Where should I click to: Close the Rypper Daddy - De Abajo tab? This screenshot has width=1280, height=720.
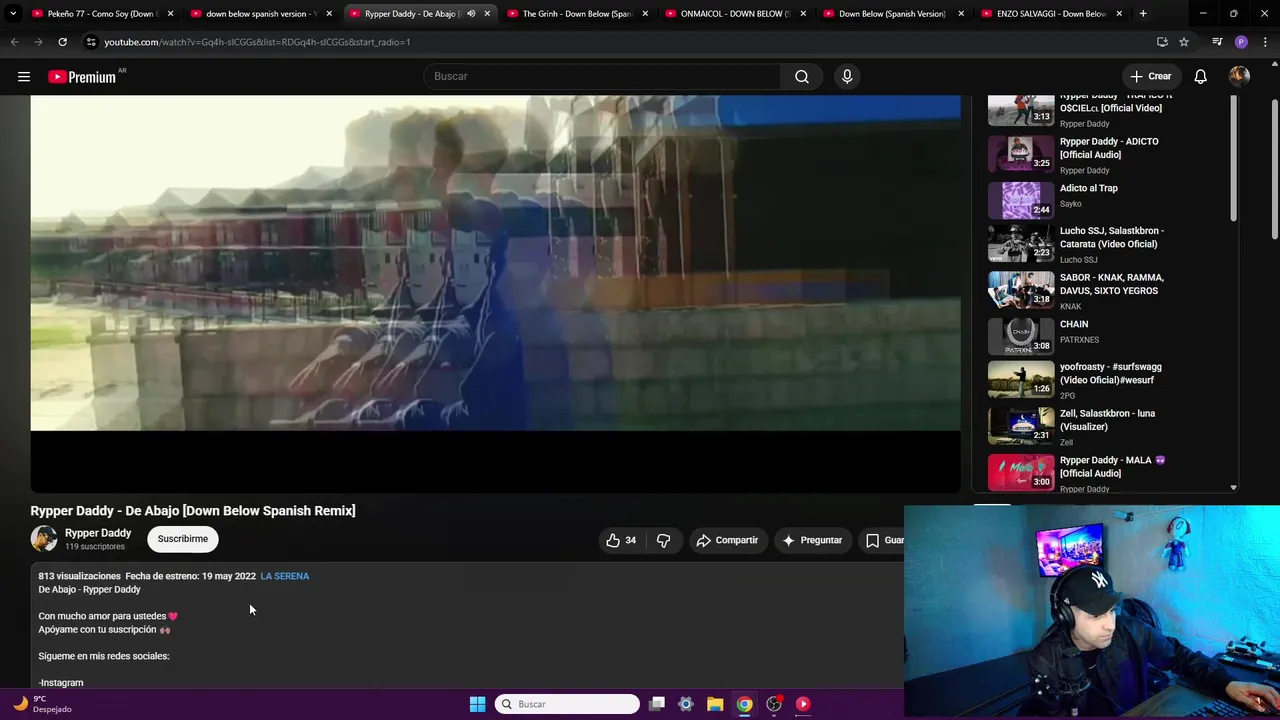click(487, 14)
